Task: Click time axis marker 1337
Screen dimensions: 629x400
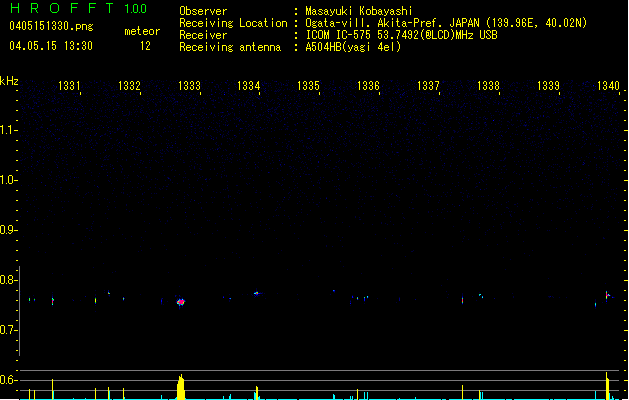Action: pyautogui.click(x=428, y=86)
